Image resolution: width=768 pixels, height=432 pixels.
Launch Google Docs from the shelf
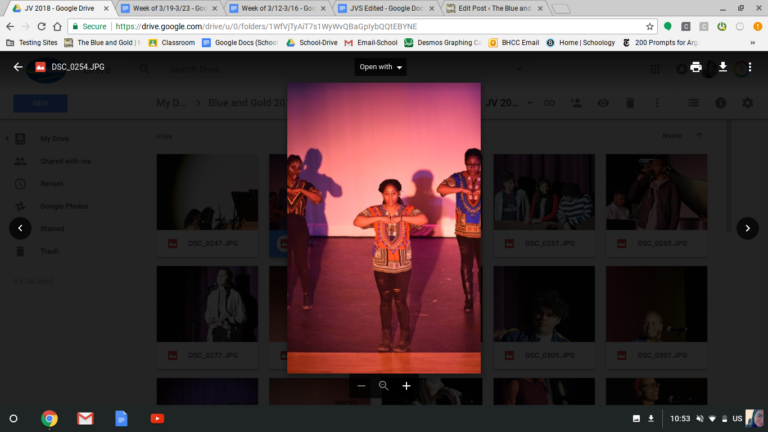(121, 419)
